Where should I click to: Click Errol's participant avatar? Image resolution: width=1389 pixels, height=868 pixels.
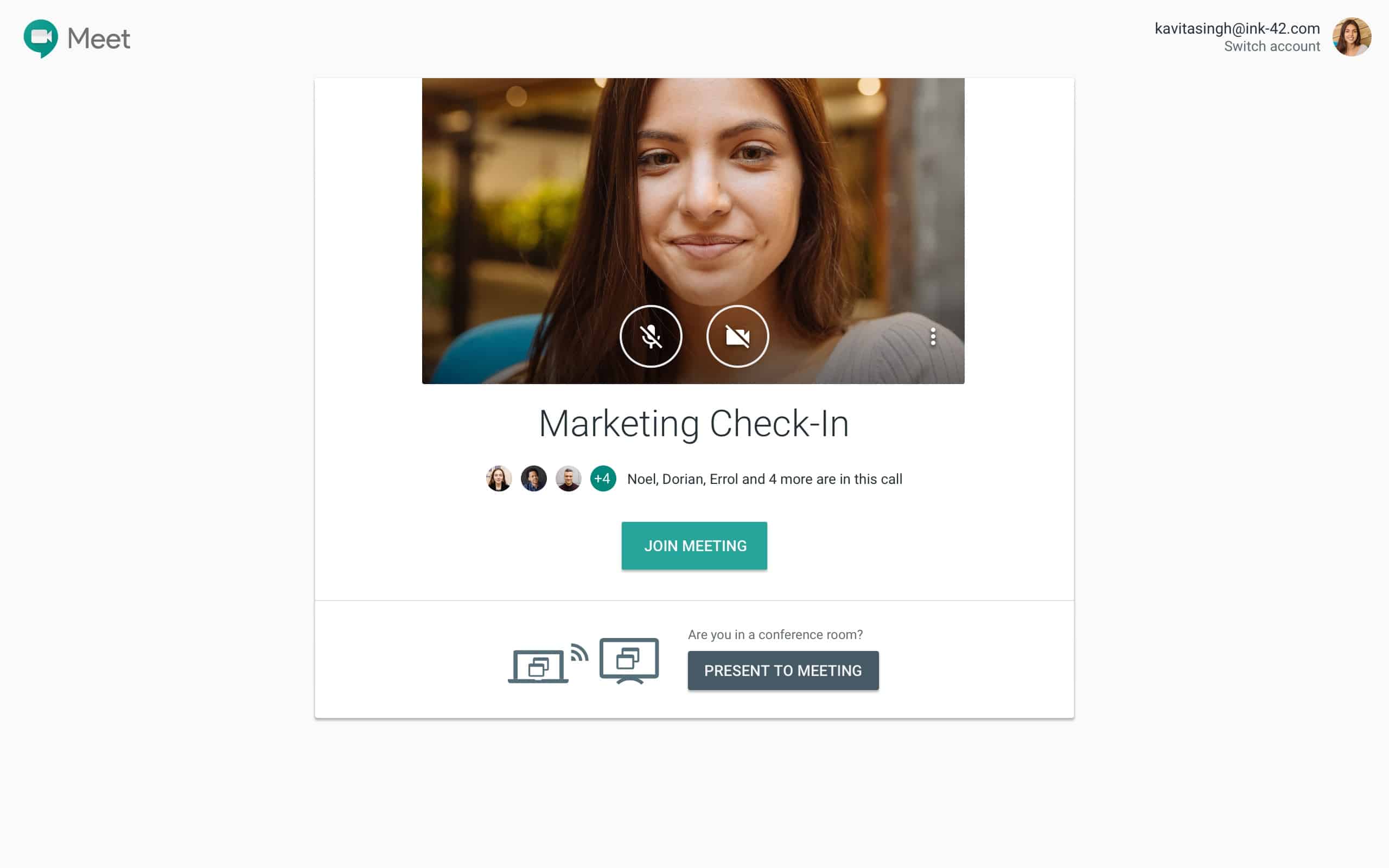[x=568, y=478]
